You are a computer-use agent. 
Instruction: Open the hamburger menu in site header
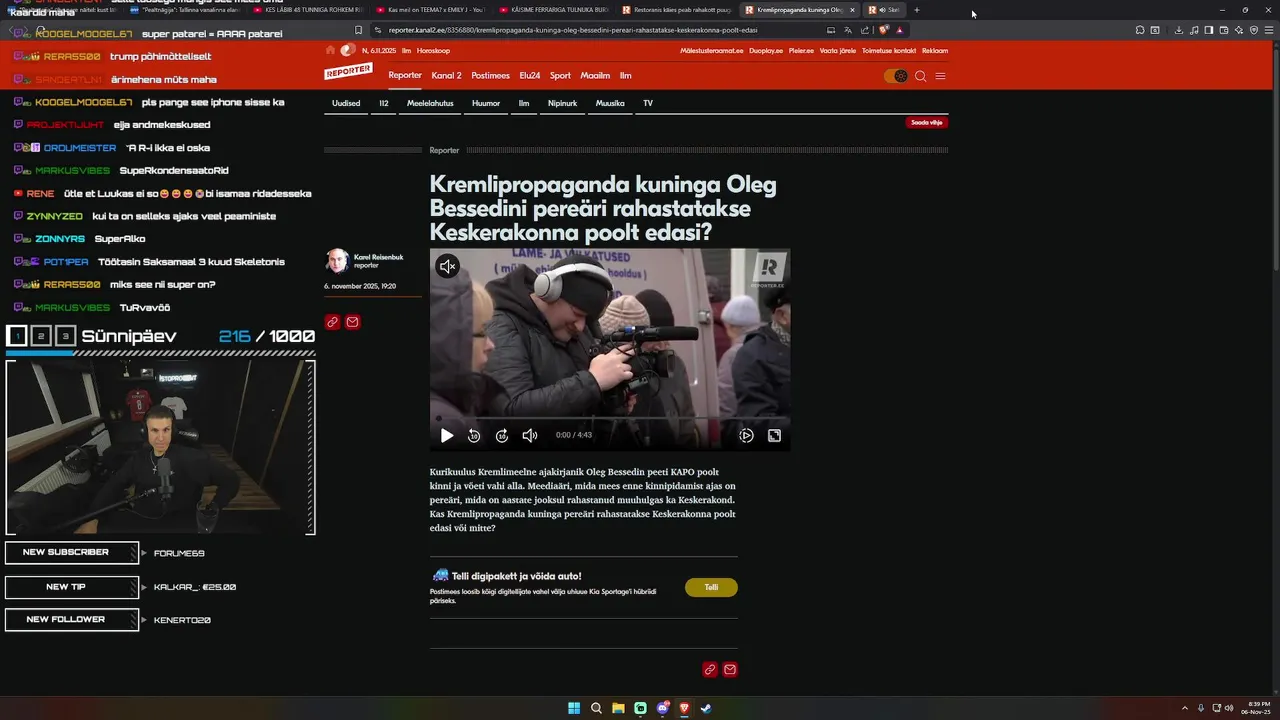[x=940, y=76]
